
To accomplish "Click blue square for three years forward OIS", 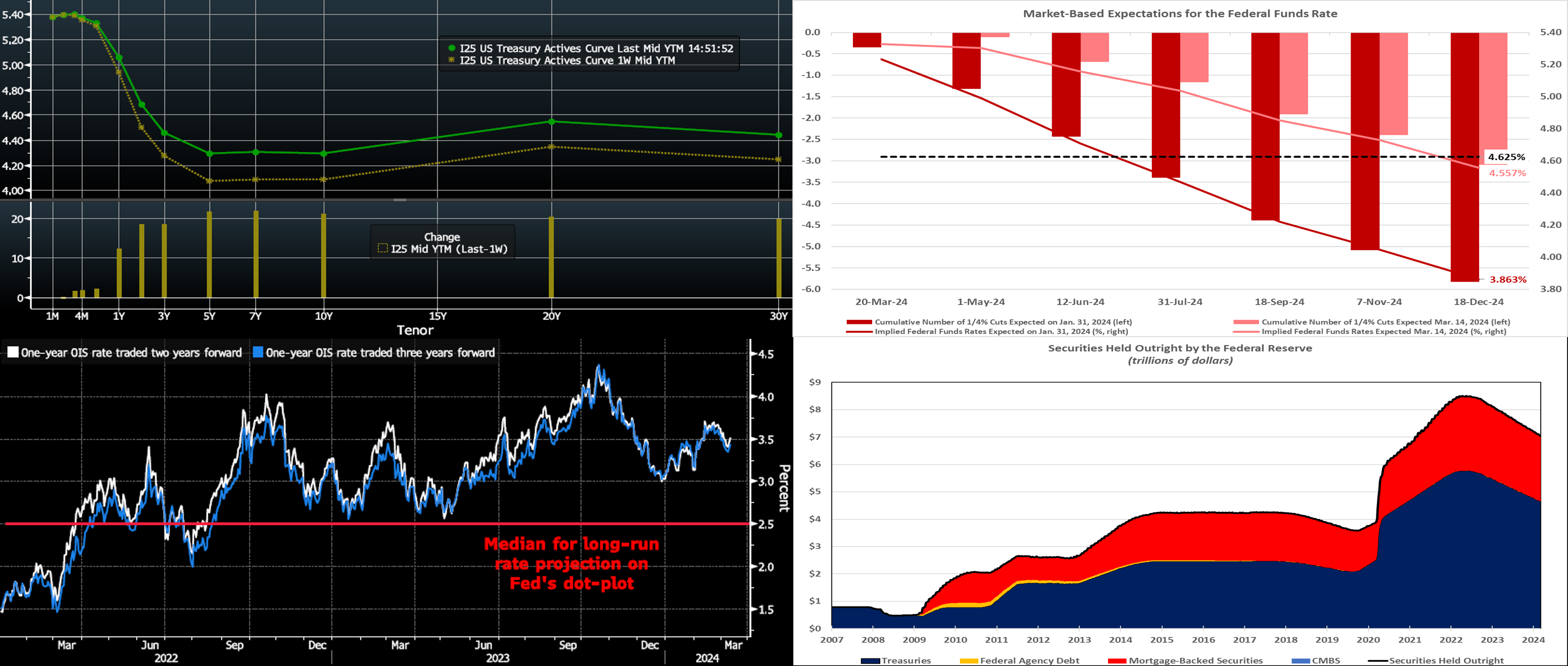I will [x=258, y=352].
